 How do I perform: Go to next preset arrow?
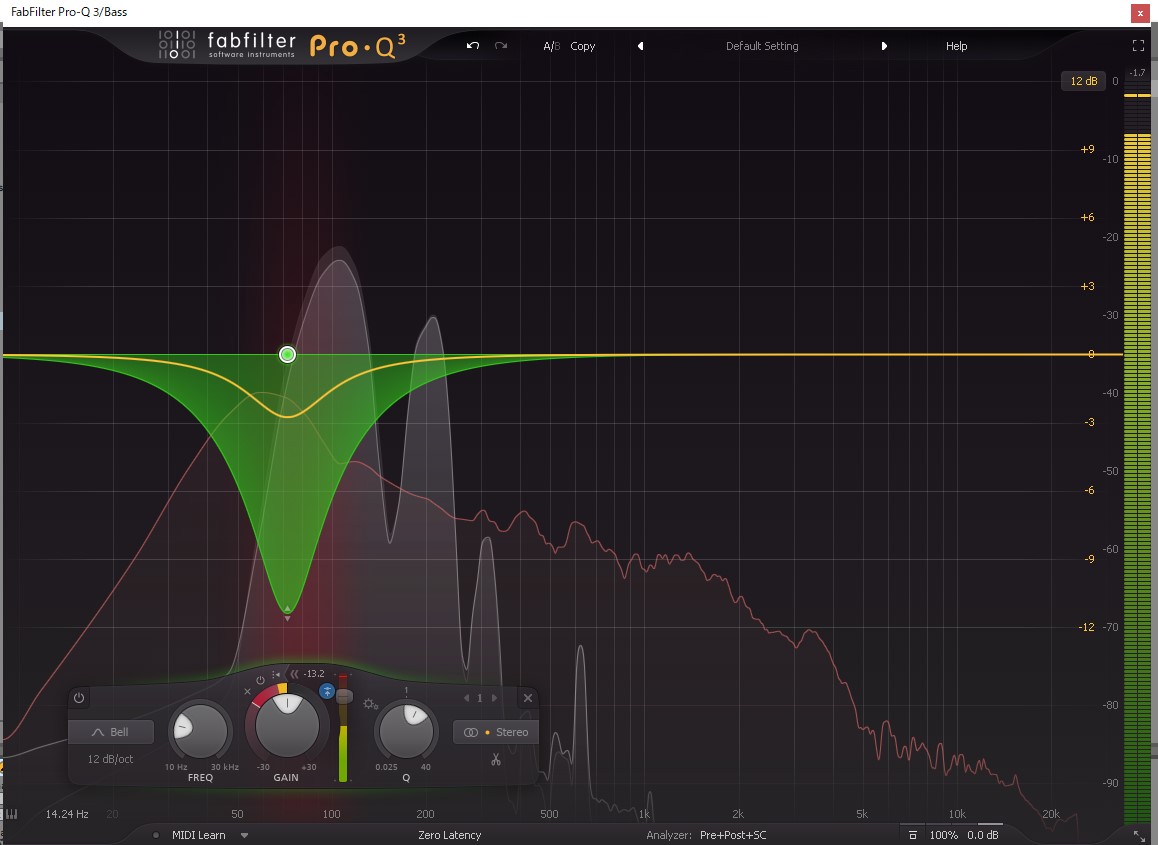(x=884, y=46)
